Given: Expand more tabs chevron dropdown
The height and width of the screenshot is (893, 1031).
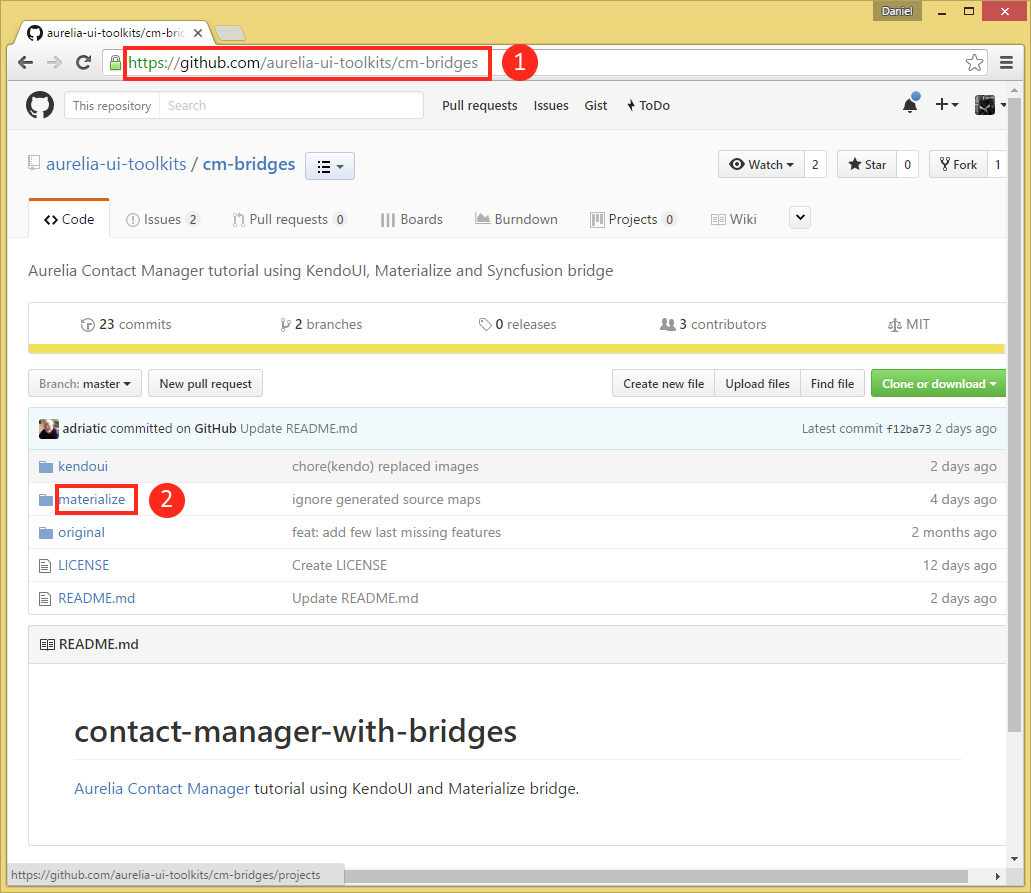Looking at the screenshot, I should [800, 218].
